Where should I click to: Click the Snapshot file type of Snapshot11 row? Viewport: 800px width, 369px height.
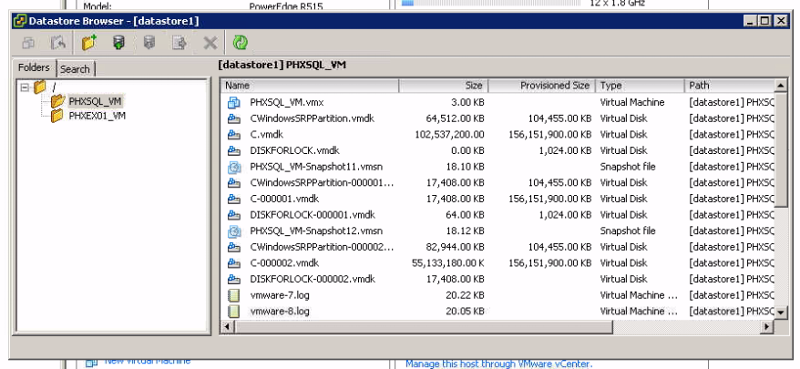[x=627, y=167]
